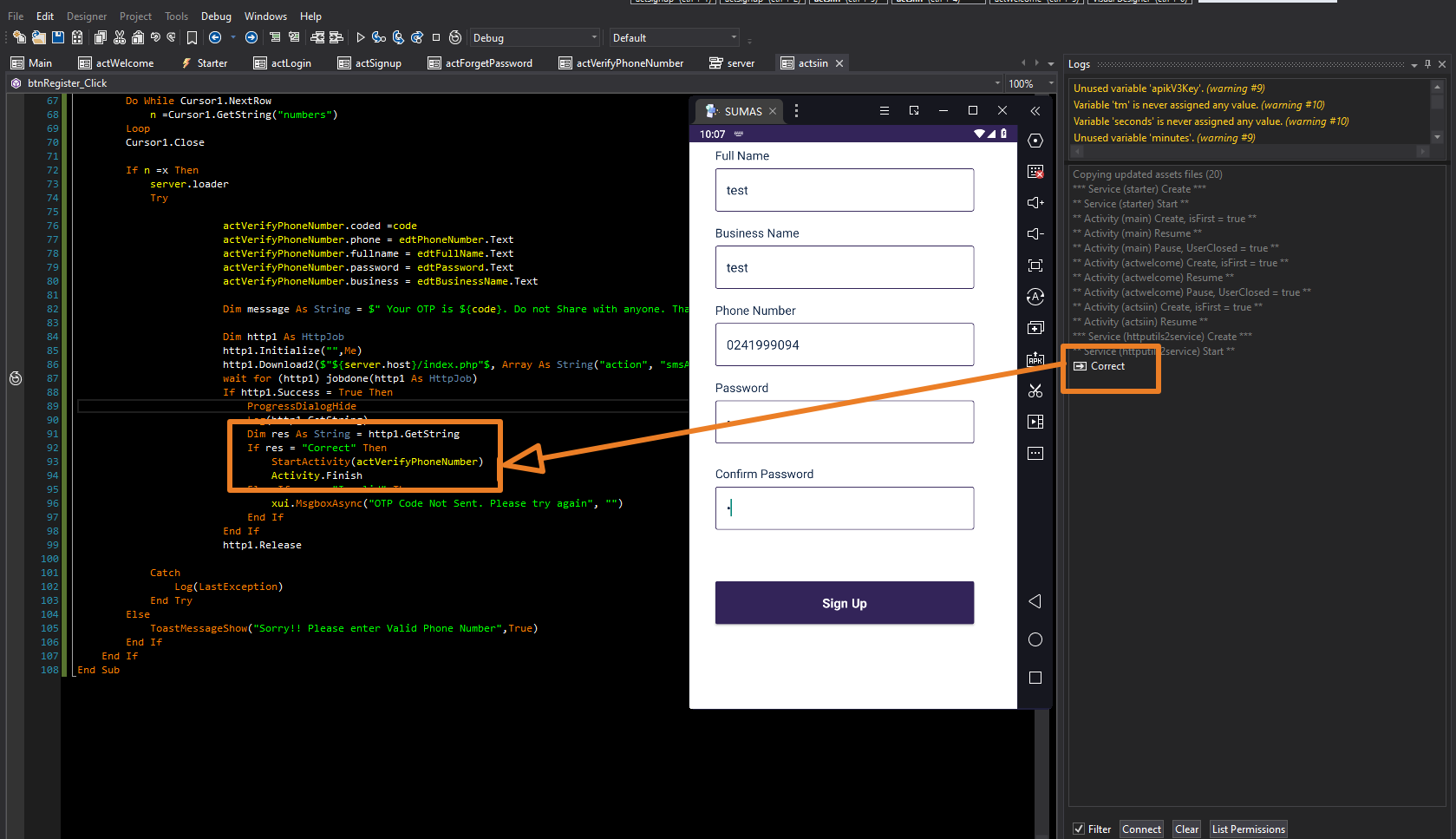This screenshot has height=839, width=1456.
Task: Click the emulator fullscreen icon
Action: click(1035, 265)
